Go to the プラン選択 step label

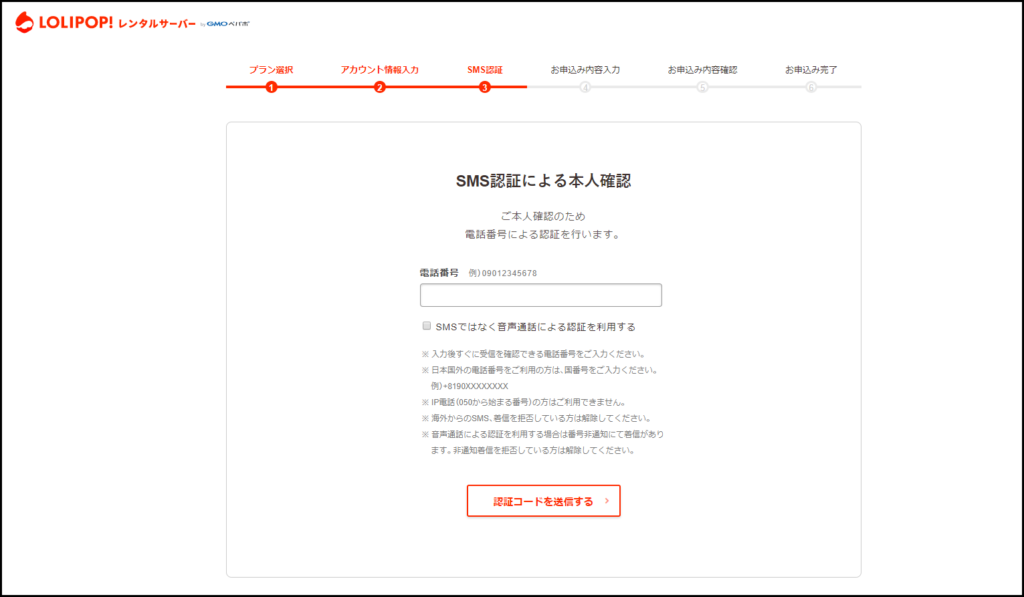(x=271, y=70)
